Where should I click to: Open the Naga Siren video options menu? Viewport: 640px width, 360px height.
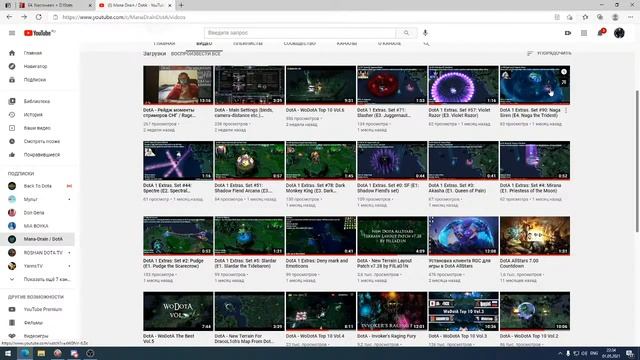566,111
